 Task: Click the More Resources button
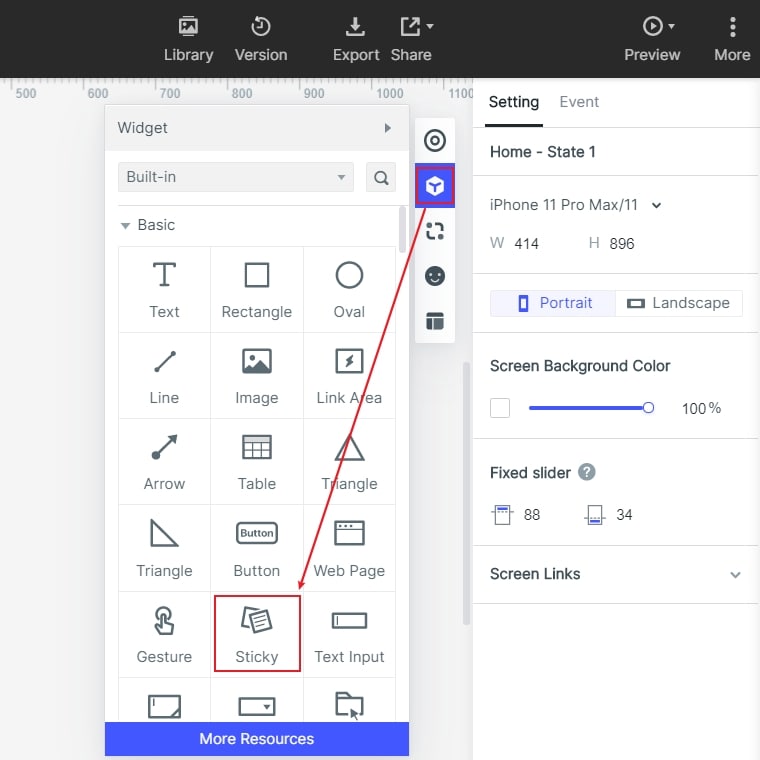(257, 739)
